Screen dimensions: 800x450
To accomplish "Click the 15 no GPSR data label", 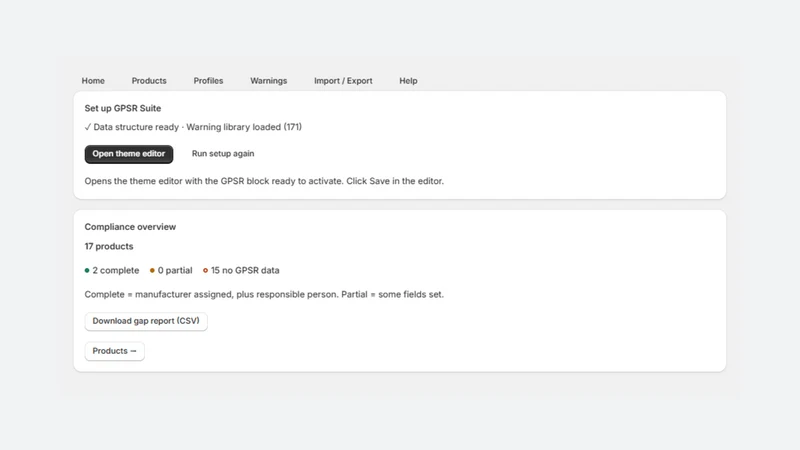I will coord(245,270).
